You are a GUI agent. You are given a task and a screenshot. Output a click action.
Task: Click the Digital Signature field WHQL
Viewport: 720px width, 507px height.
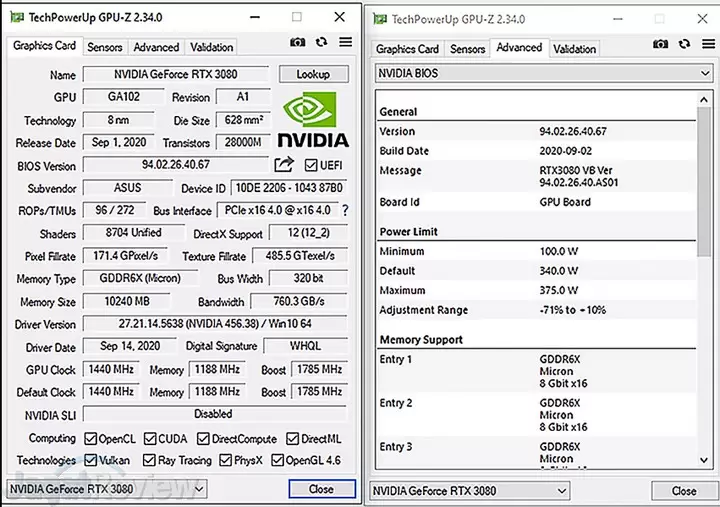[305, 346]
